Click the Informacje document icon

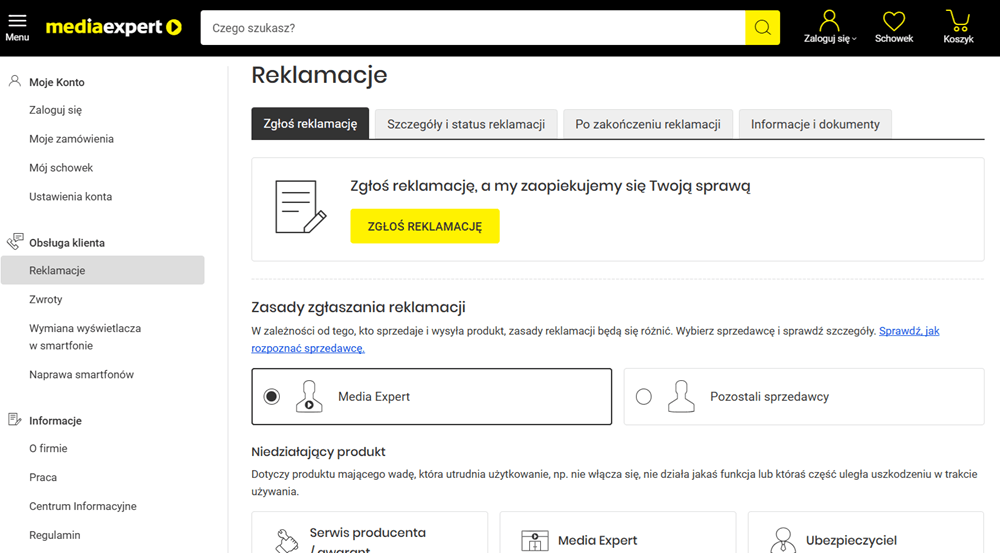15,419
